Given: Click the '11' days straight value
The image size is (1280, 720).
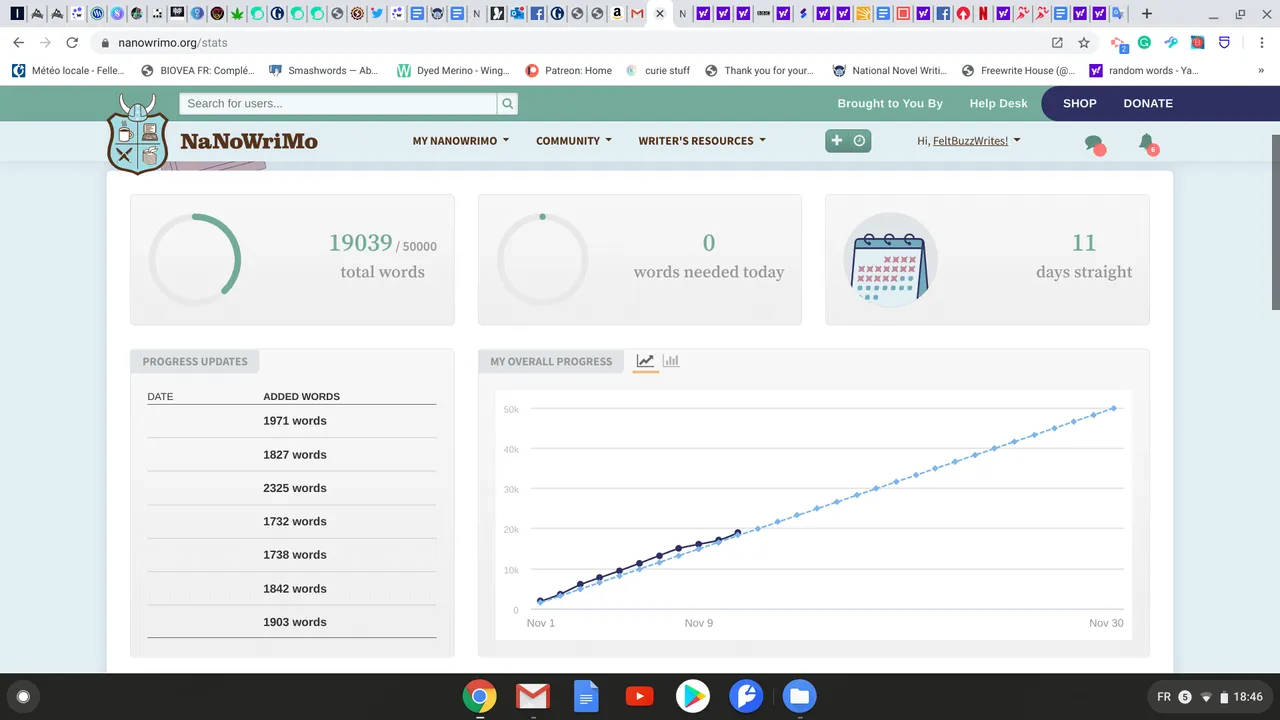Looking at the screenshot, I should 1084,243.
